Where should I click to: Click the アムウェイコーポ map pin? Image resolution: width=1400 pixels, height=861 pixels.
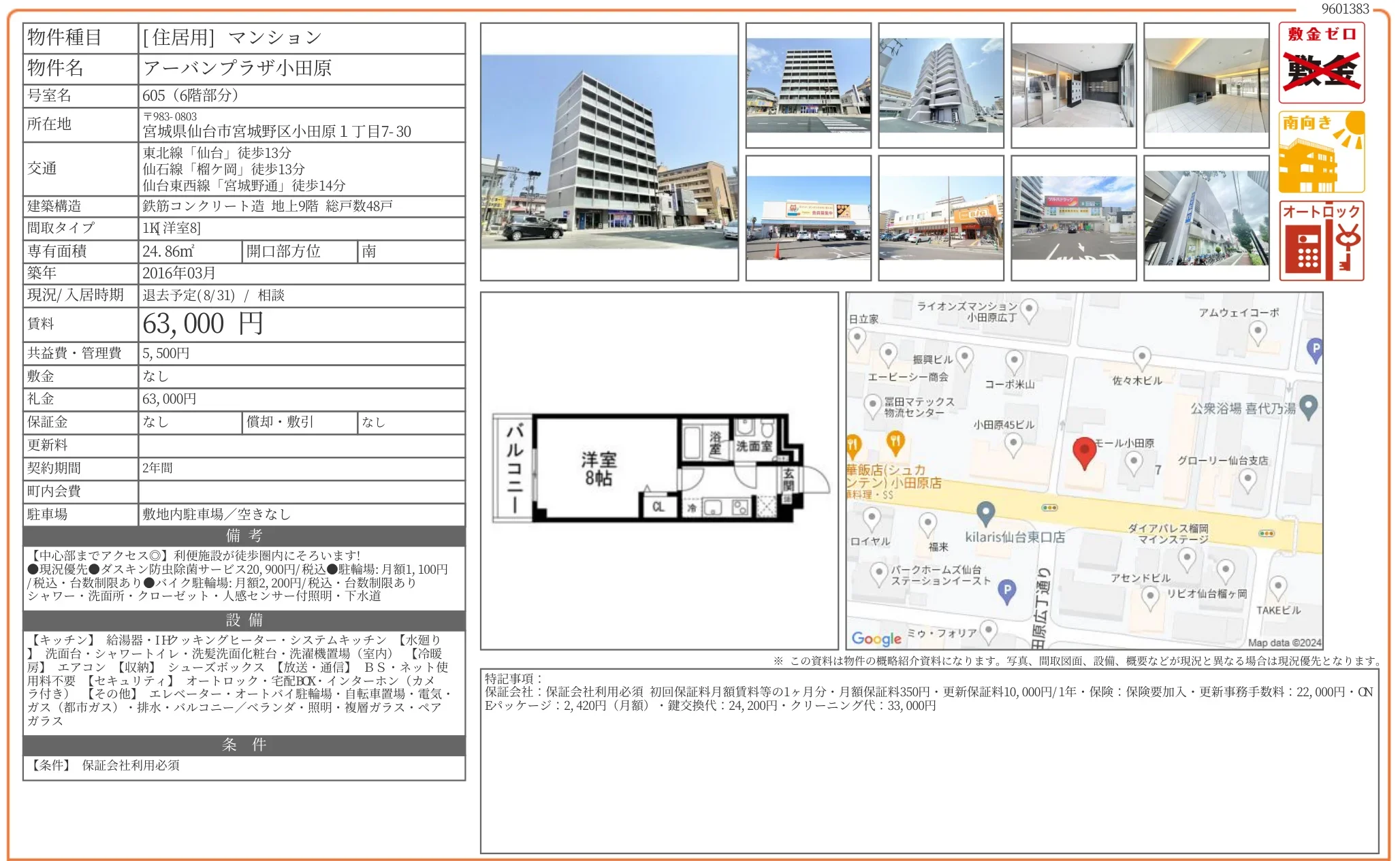[x=1258, y=334]
